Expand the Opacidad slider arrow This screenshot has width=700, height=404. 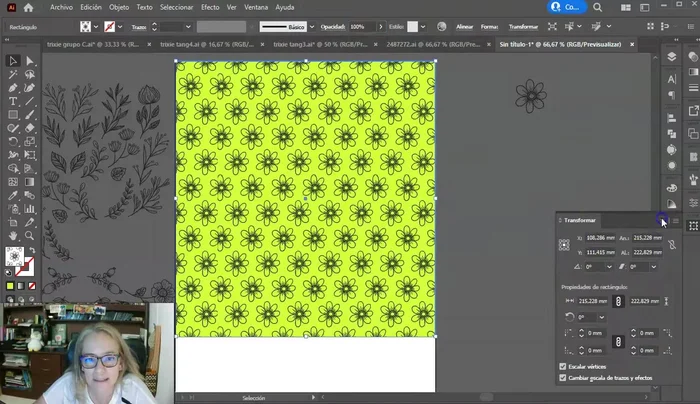point(380,27)
